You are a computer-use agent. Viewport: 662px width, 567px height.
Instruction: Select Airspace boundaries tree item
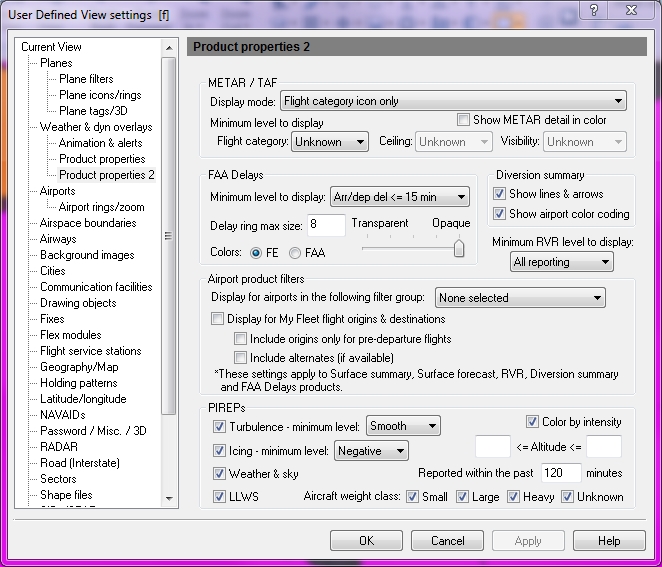pos(88,223)
